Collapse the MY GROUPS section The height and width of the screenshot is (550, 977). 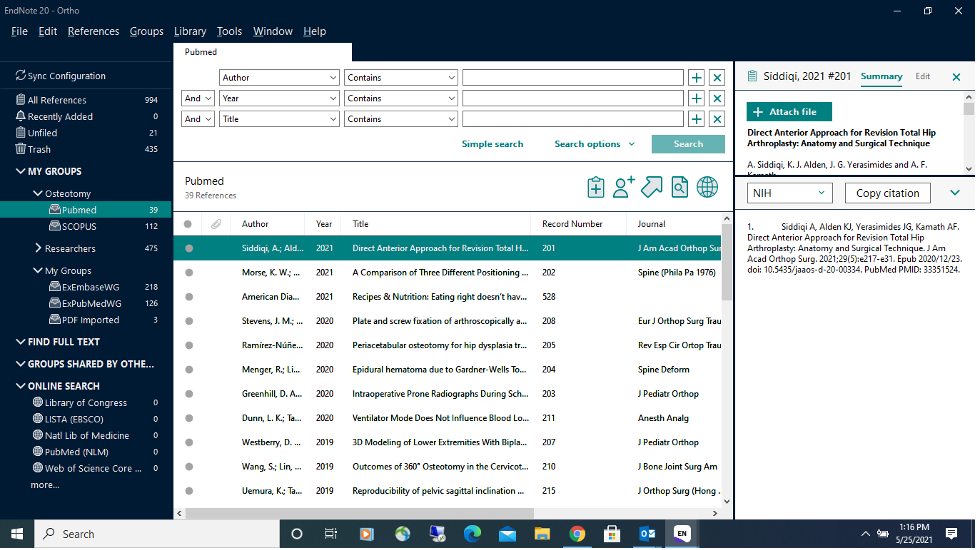pyautogui.click(x=21, y=171)
